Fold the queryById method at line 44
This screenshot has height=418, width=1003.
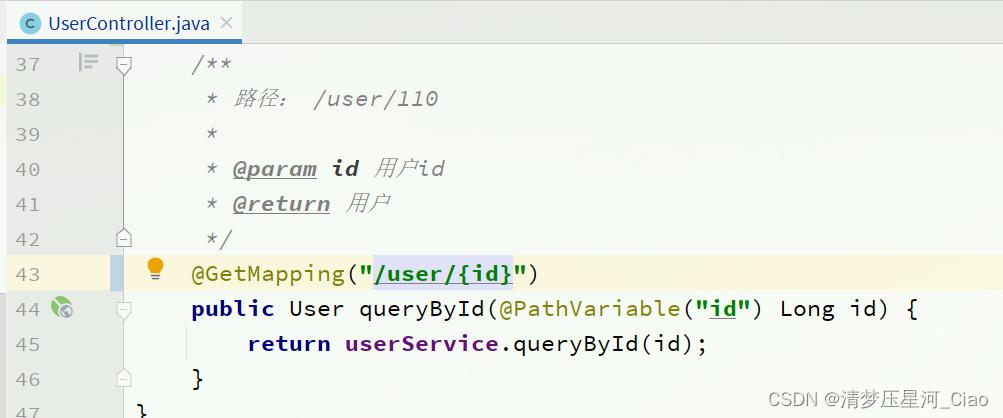click(x=124, y=310)
